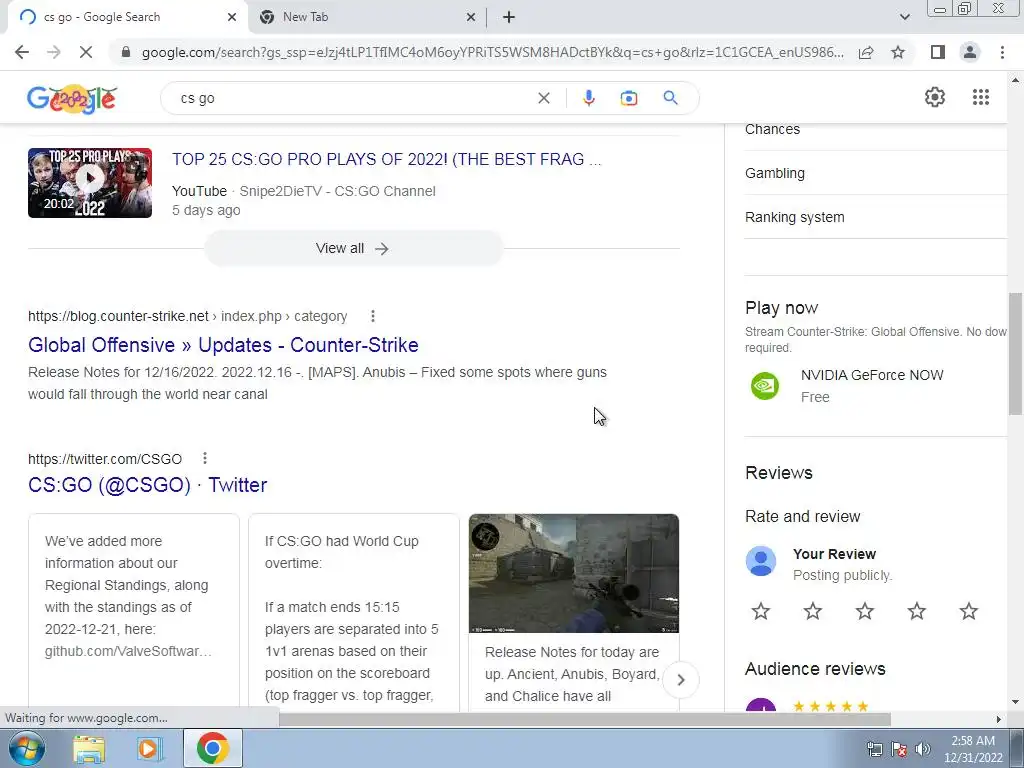This screenshot has height=768, width=1024.
Task: Click the horizontal scrollbar right arrow
Action: 998,719
